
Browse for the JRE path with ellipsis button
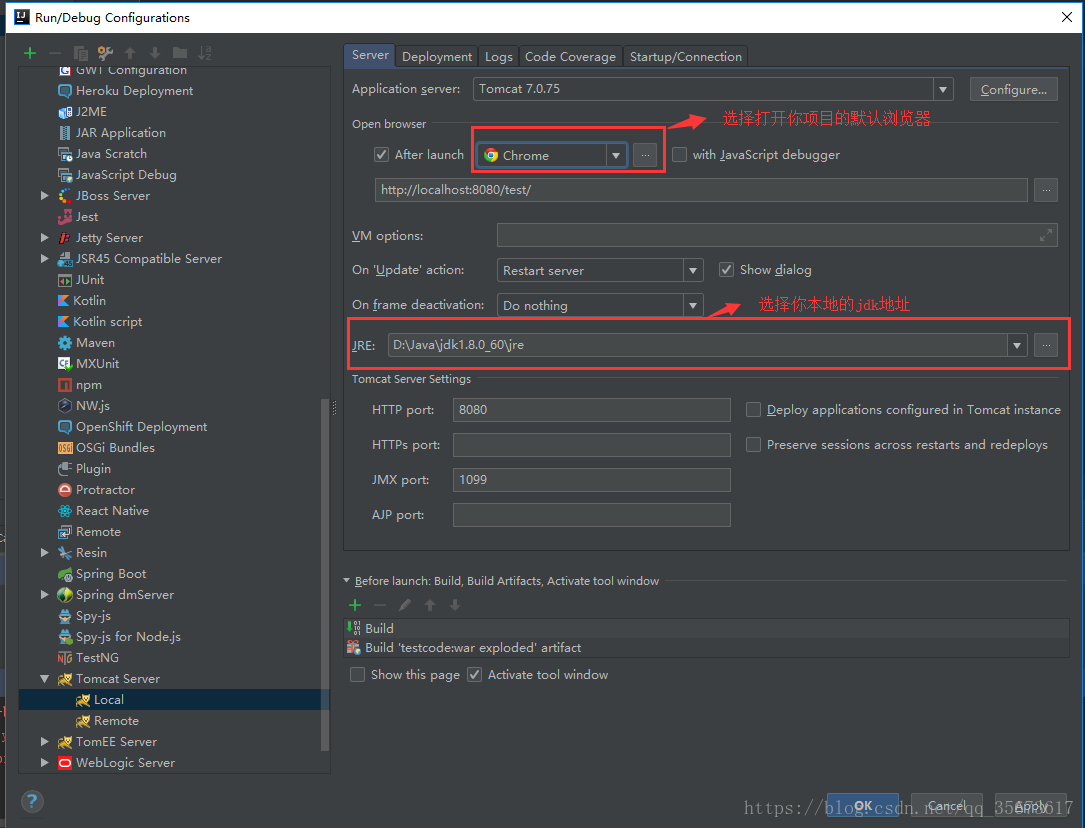tap(1046, 345)
